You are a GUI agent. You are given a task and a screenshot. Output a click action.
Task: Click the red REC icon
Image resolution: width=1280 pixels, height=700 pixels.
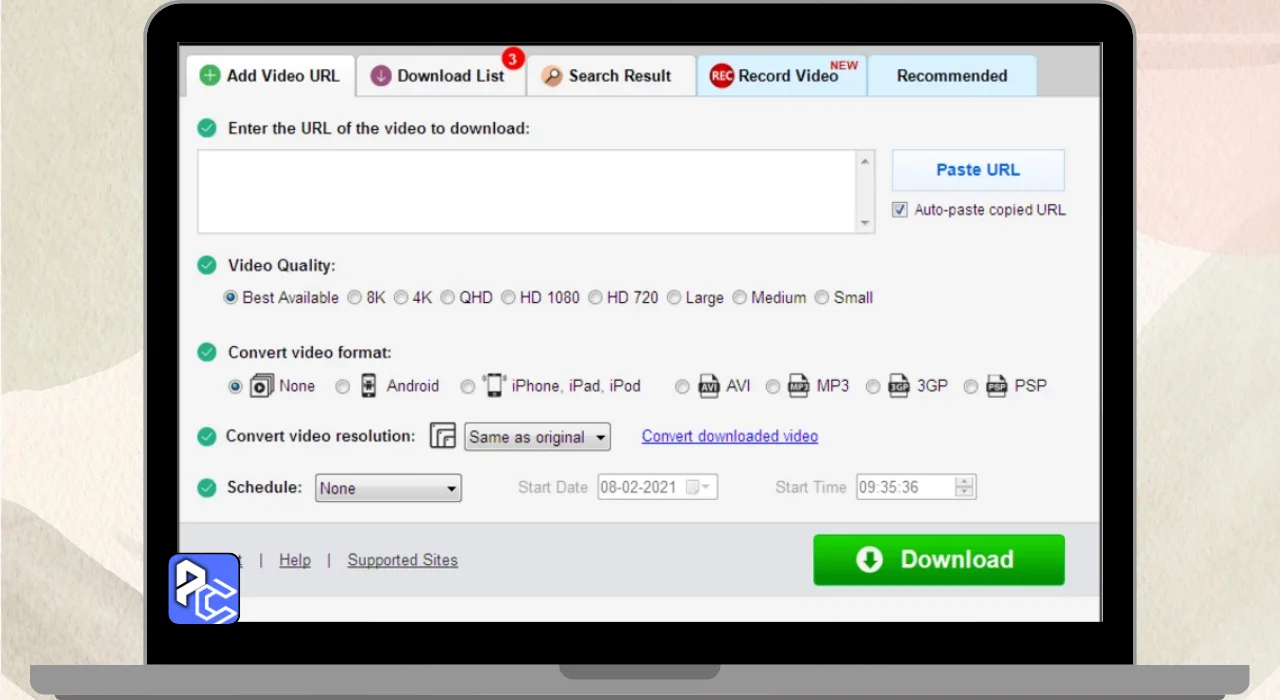721,76
